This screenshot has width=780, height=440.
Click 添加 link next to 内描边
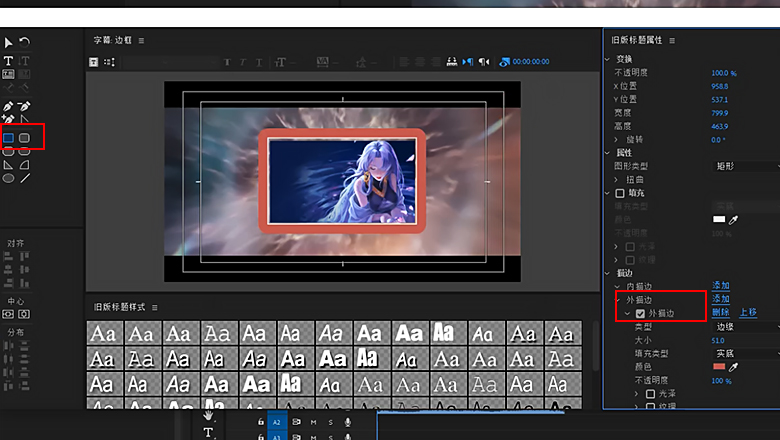pos(720,286)
